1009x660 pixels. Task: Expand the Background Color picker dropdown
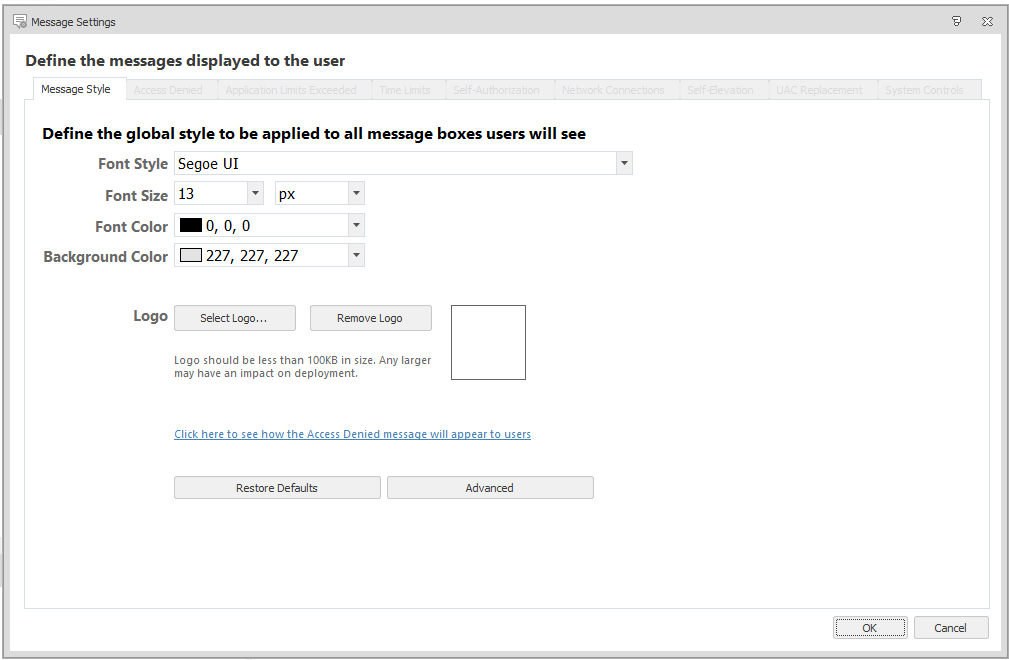click(355, 254)
